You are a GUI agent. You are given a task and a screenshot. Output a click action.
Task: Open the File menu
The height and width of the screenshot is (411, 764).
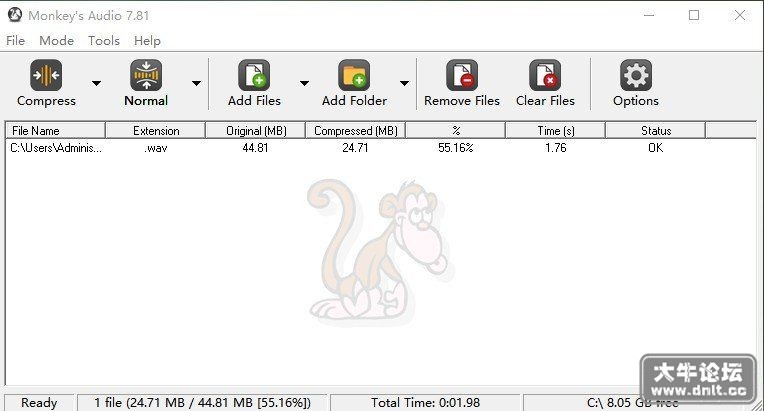(16, 40)
